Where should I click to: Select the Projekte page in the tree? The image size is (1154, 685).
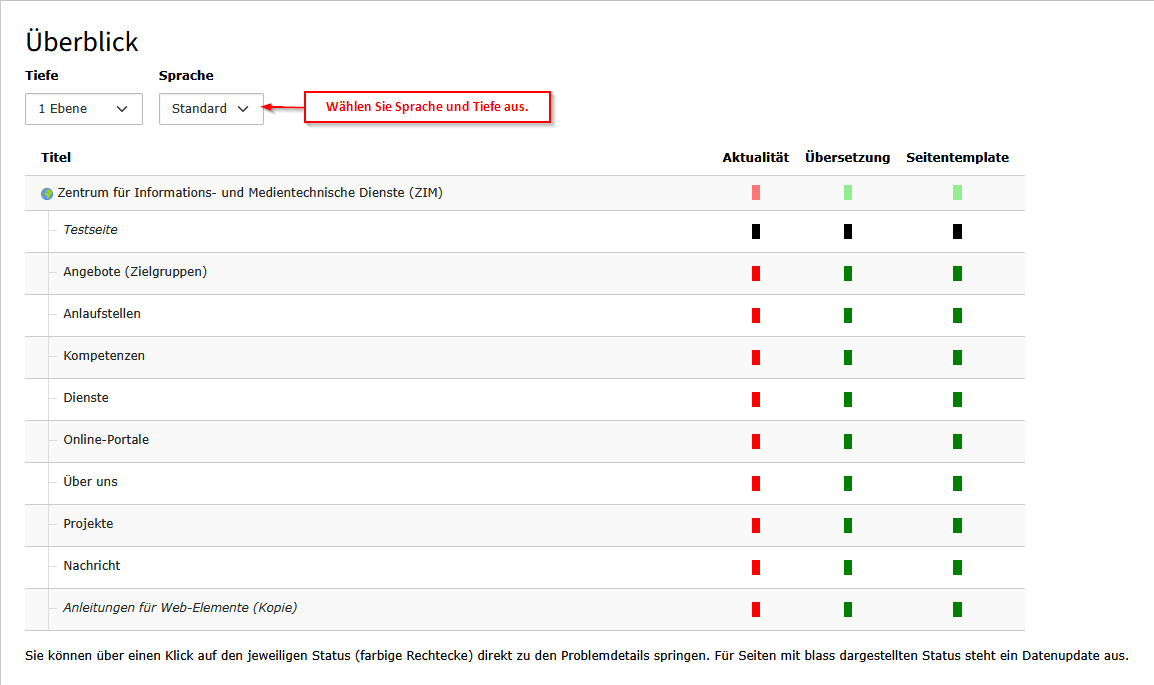click(x=88, y=524)
